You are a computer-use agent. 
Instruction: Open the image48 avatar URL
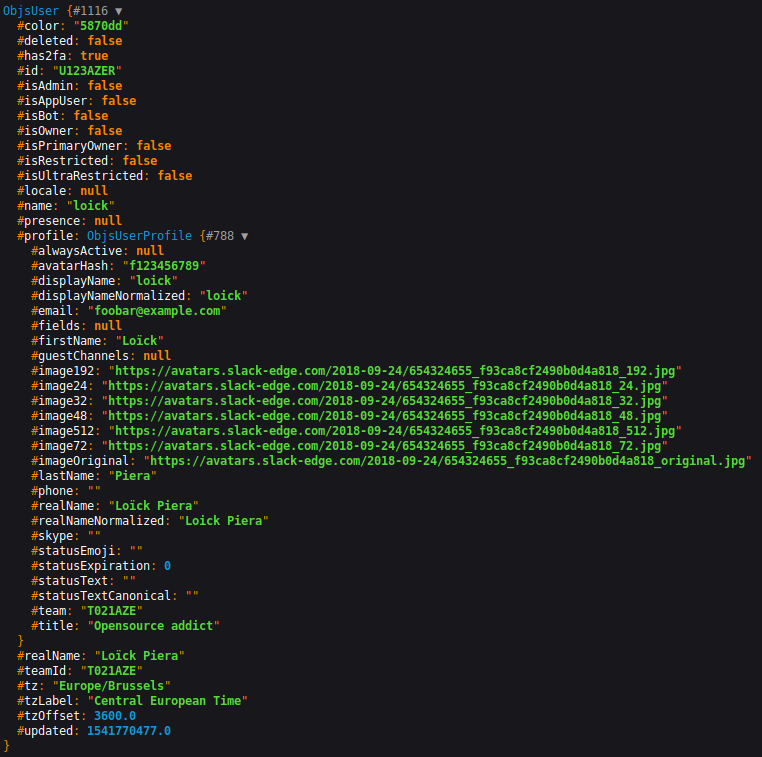click(384, 416)
